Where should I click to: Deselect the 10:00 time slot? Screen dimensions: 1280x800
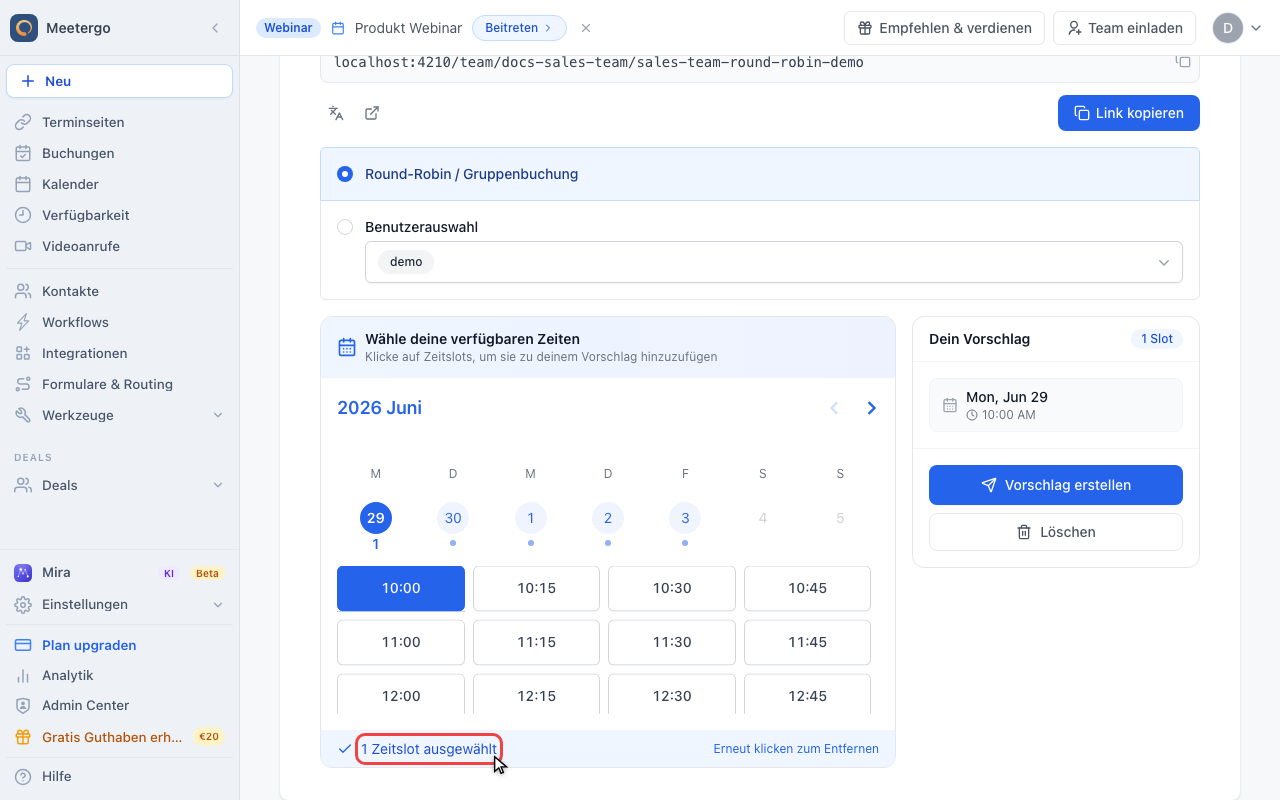pyautogui.click(x=401, y=588)
